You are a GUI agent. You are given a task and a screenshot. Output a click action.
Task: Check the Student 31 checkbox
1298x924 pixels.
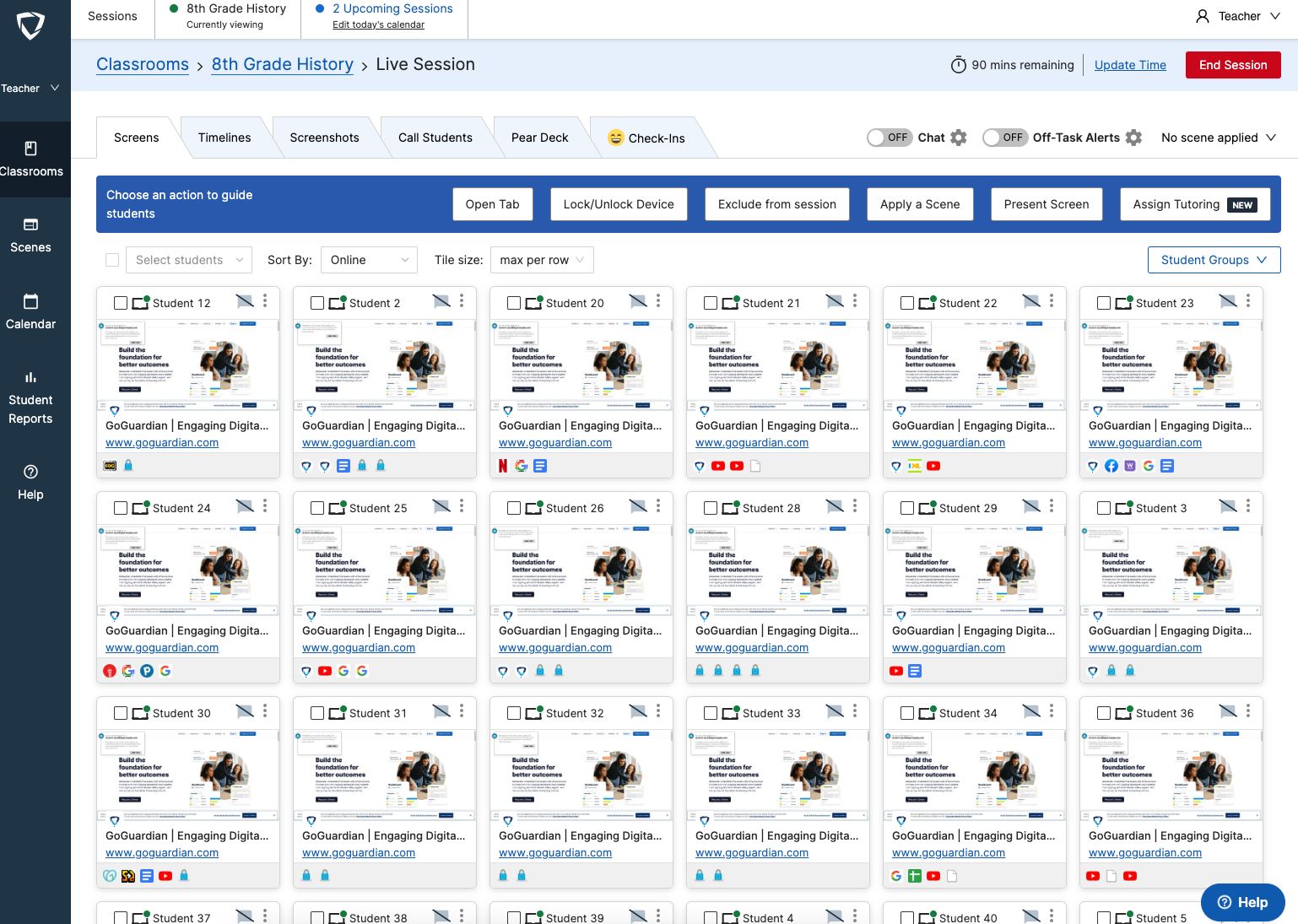pos(317,713)
